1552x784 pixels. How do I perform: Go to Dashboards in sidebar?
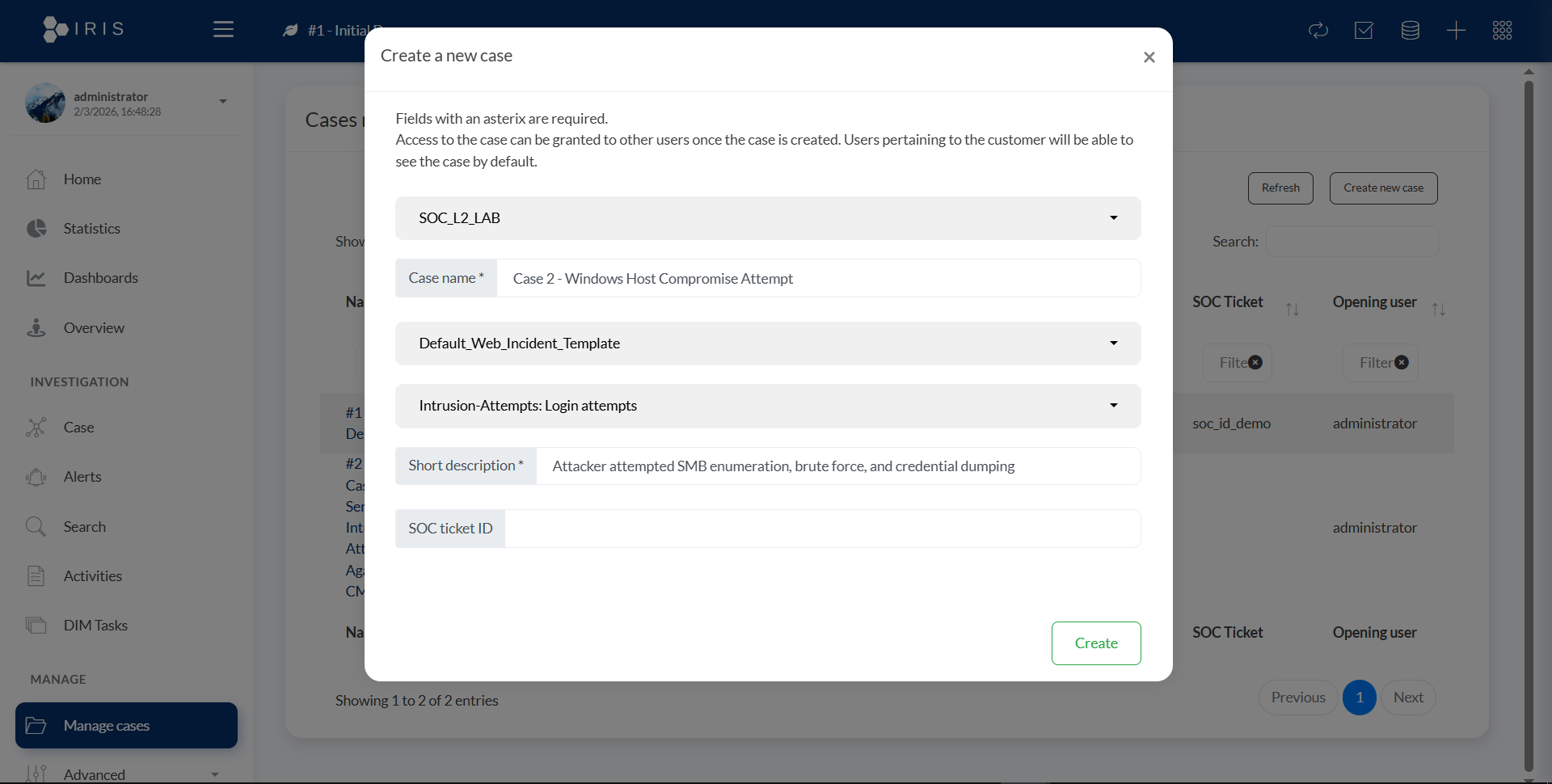[100, 278]
